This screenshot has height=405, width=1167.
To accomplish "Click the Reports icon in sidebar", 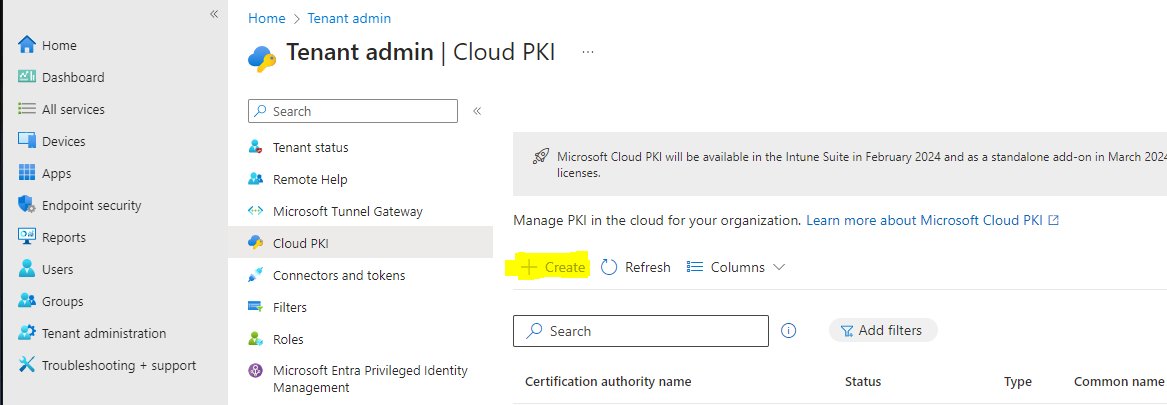I will (27, 237).
